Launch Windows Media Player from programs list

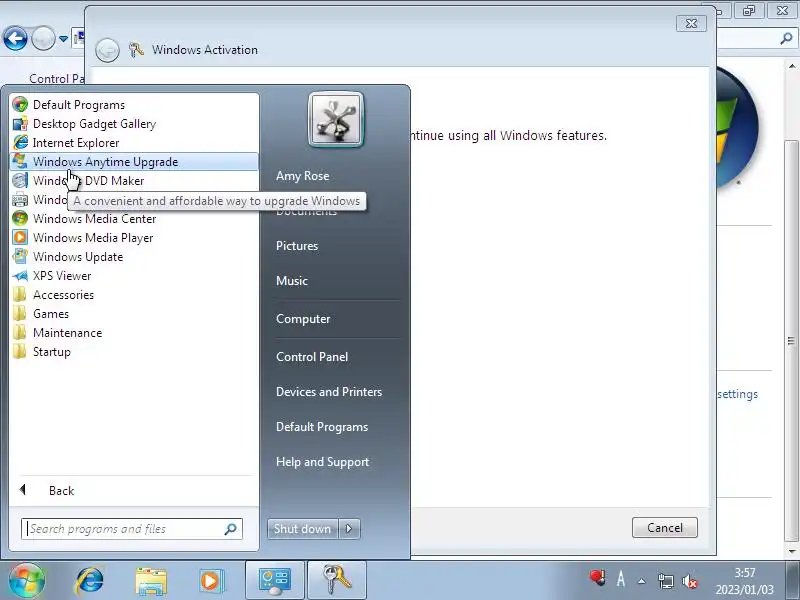pos(134,238)
